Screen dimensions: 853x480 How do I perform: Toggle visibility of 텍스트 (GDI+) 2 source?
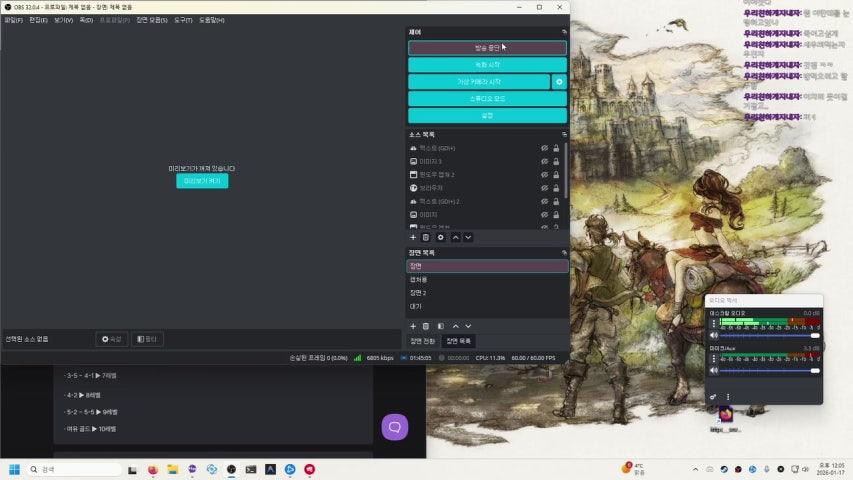[544, 201]
